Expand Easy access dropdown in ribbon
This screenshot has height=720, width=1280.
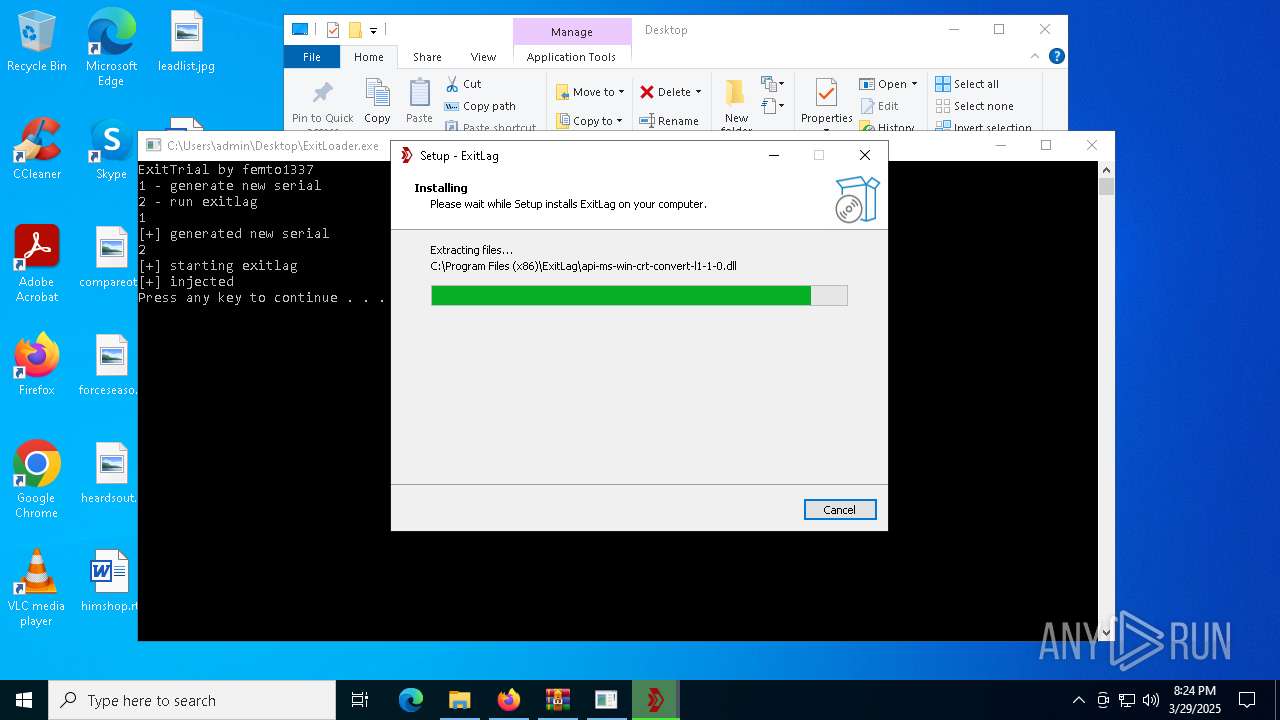(x=772, y=106)
